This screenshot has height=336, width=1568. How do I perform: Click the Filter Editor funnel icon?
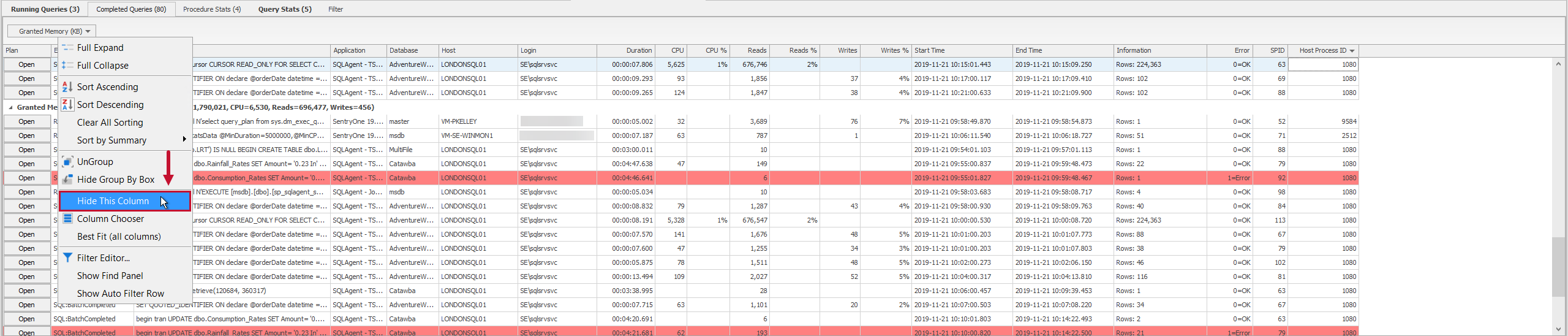coord(67,258)
